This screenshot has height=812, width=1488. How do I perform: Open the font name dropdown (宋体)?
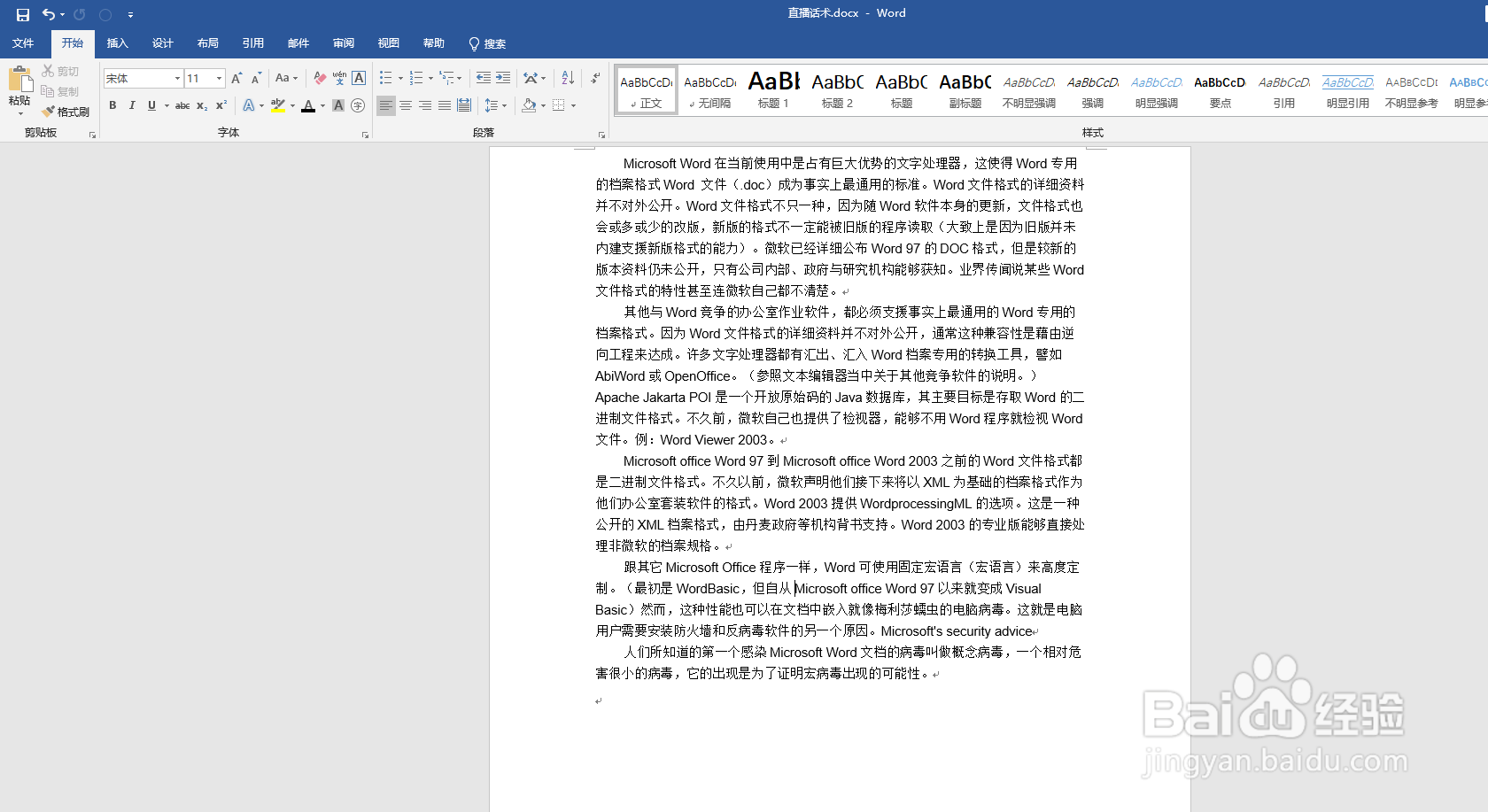pos(177,78)
